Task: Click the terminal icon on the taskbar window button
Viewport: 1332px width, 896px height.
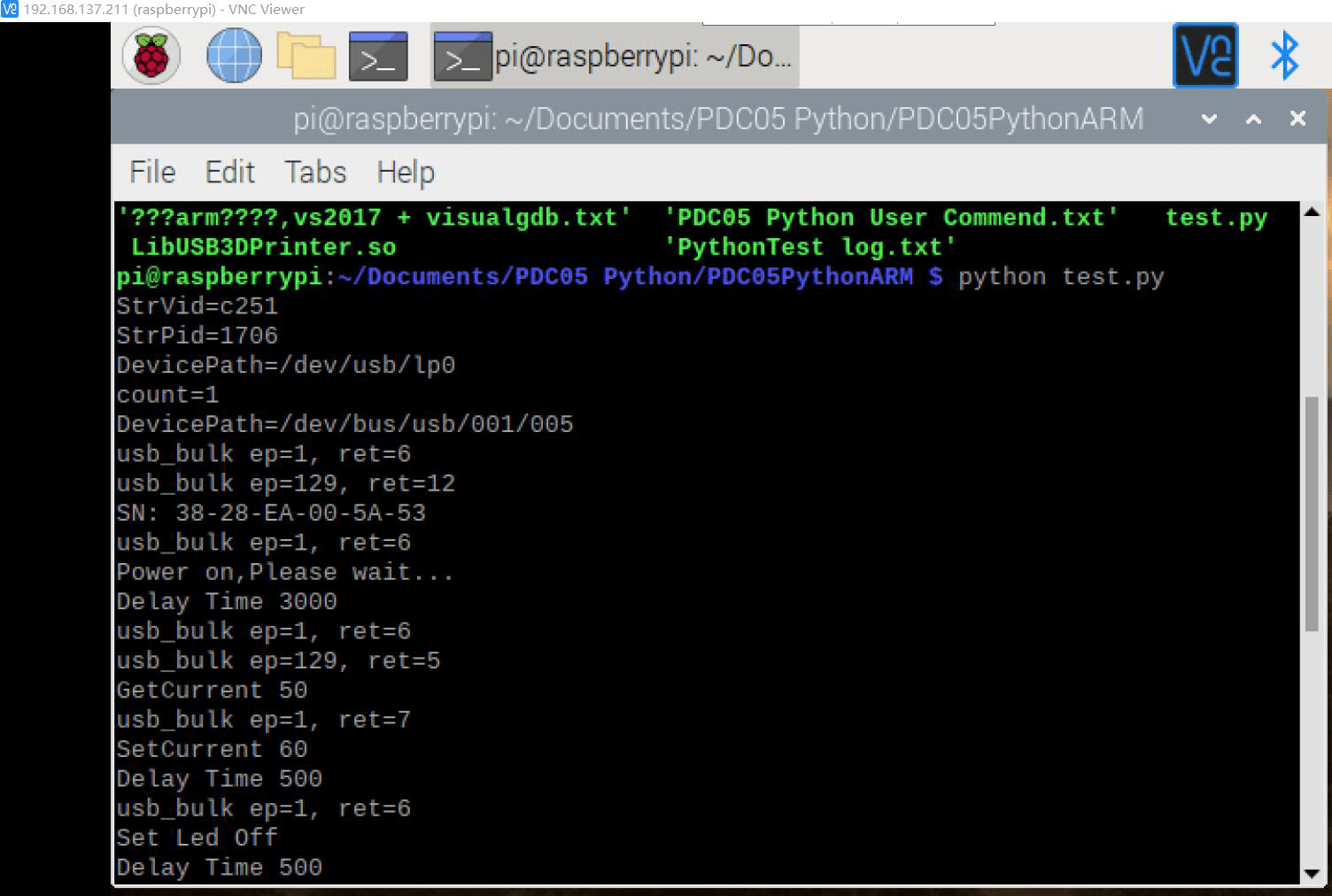Action: point(462,55)
